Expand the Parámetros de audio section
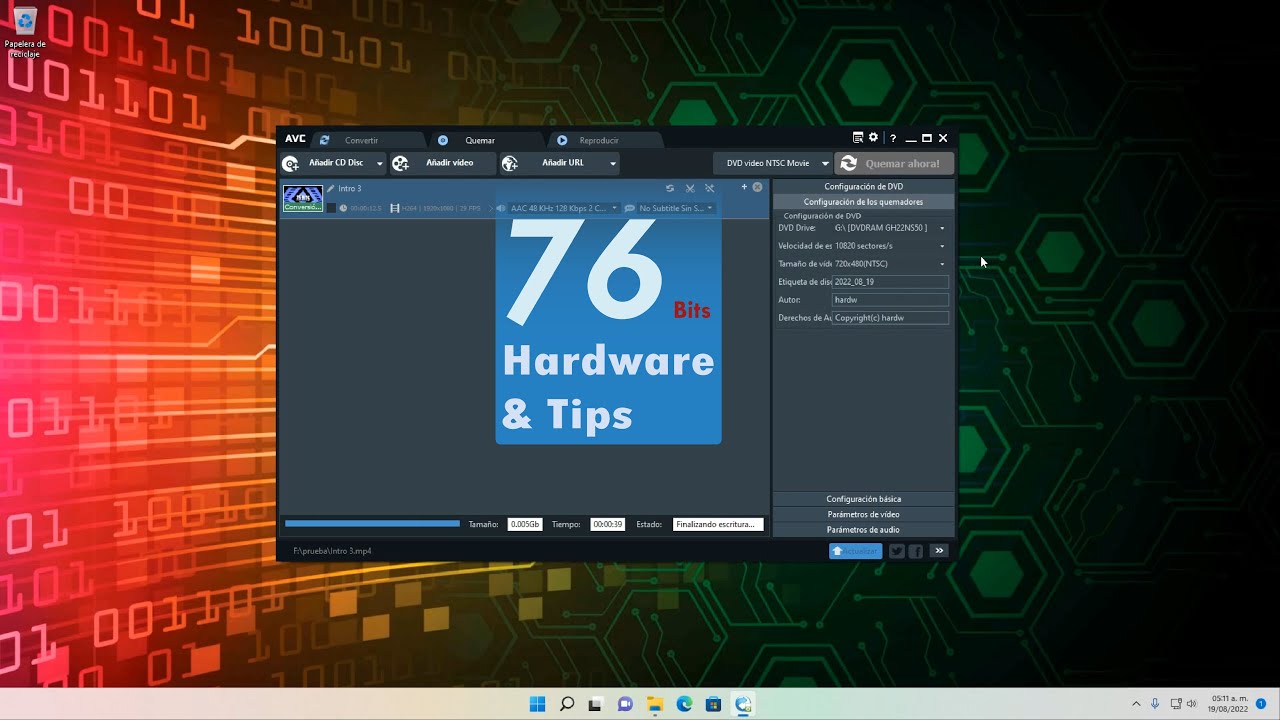Viewport: 1280px width, 720px height. pos(864,530)
